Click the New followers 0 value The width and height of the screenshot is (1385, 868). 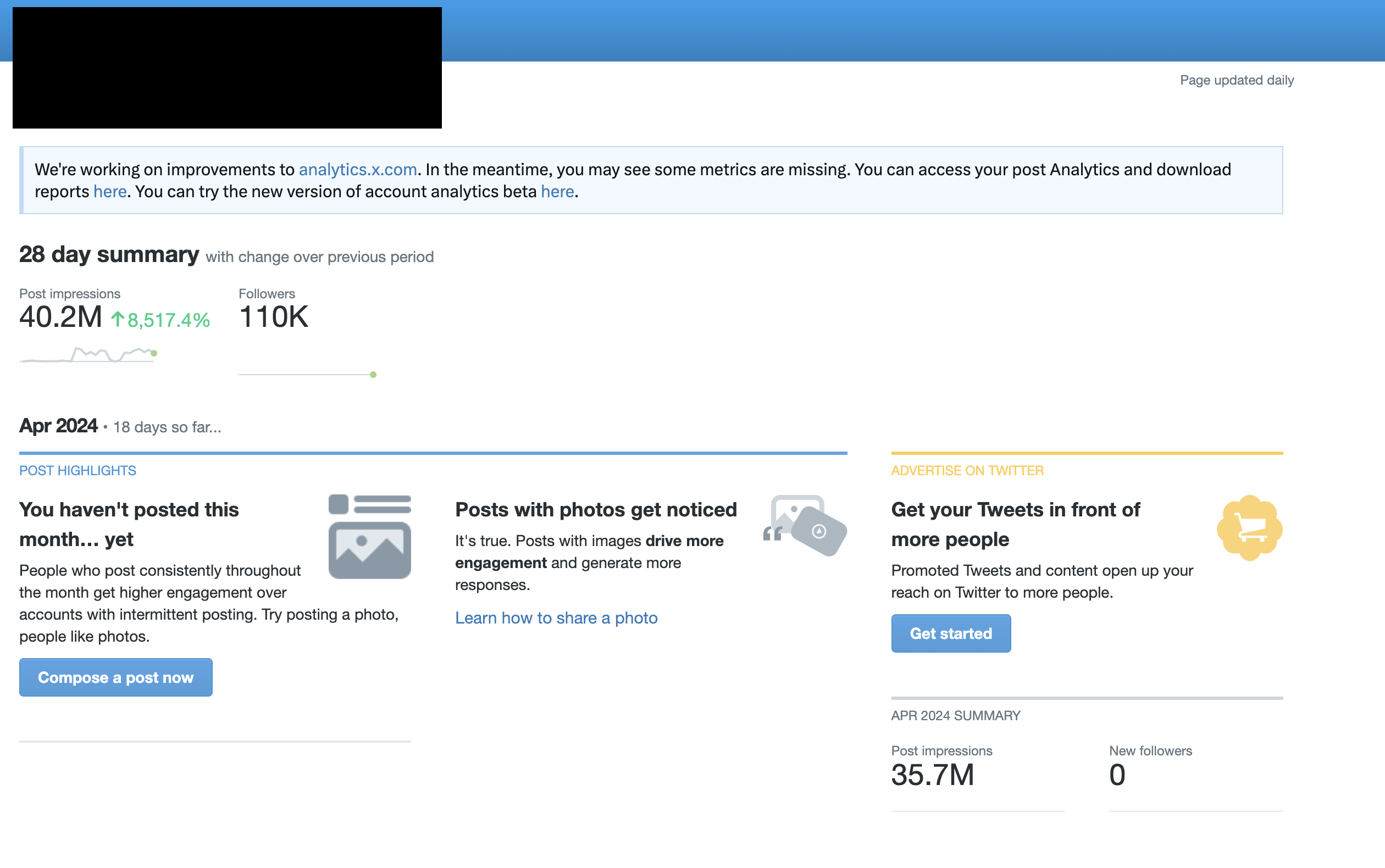[x=1117, y=775]
